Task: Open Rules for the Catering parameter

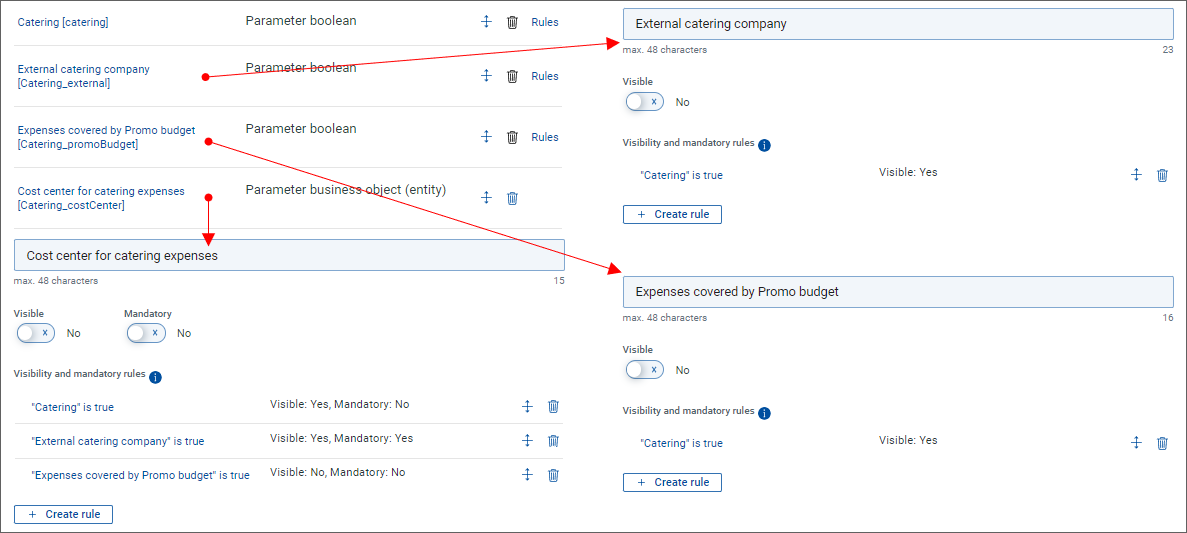Action: (x=545, y=22)
